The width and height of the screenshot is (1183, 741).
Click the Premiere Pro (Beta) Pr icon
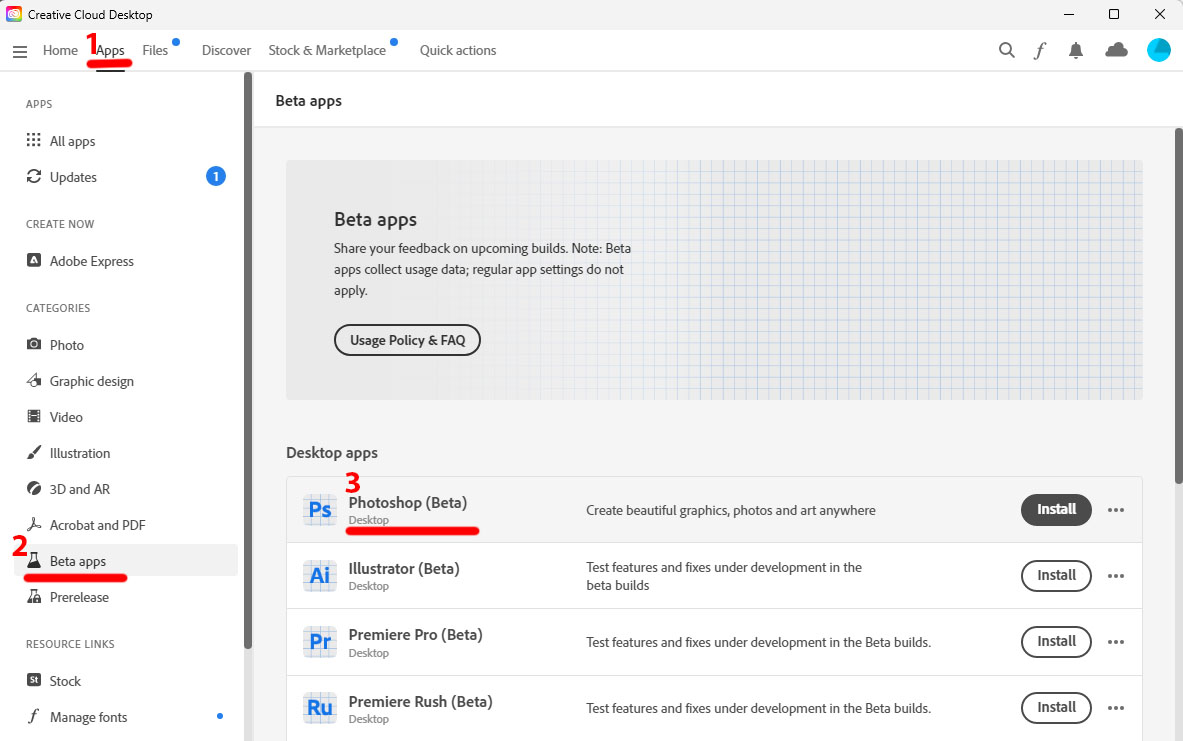[x=319, y=641]
